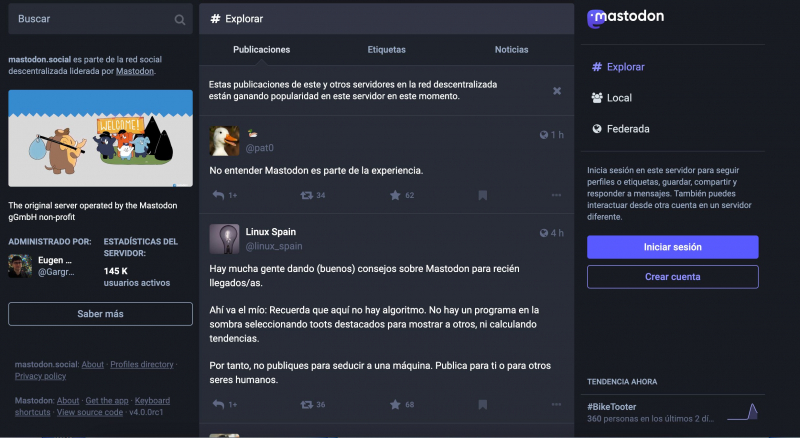Click the 4 h timestamp on Linux Spain post
The width and height of the screenshot is (800, 438).
[557, 233]
